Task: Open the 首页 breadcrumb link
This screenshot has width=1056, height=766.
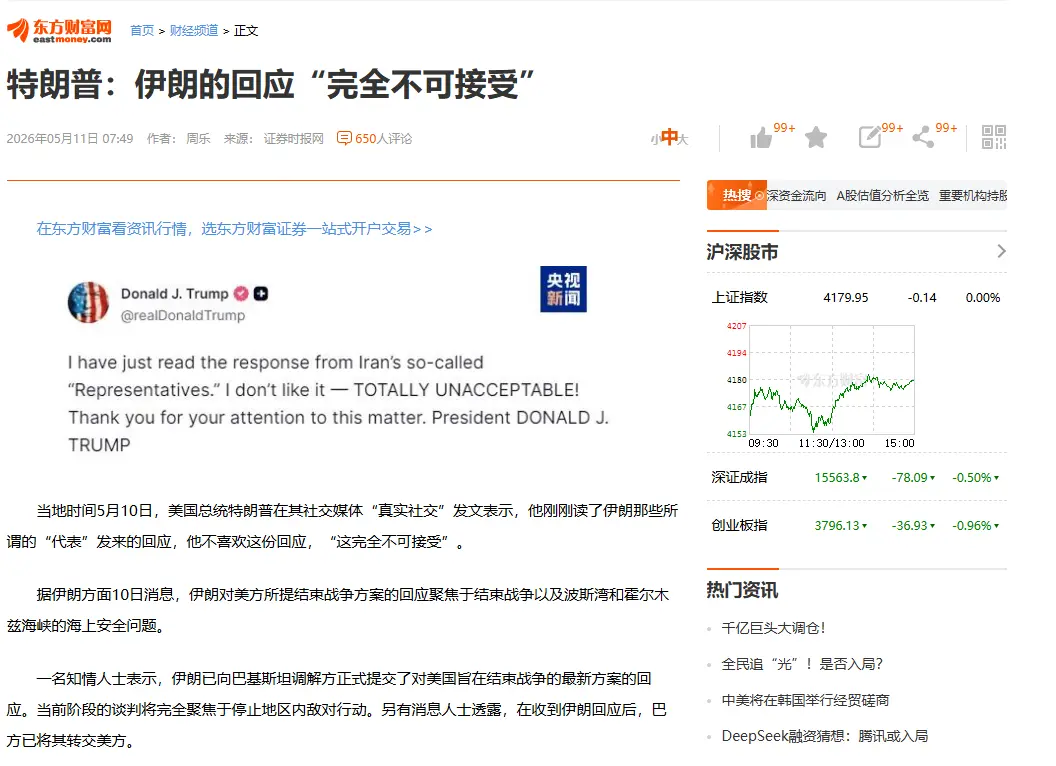Action: (141, 30)
